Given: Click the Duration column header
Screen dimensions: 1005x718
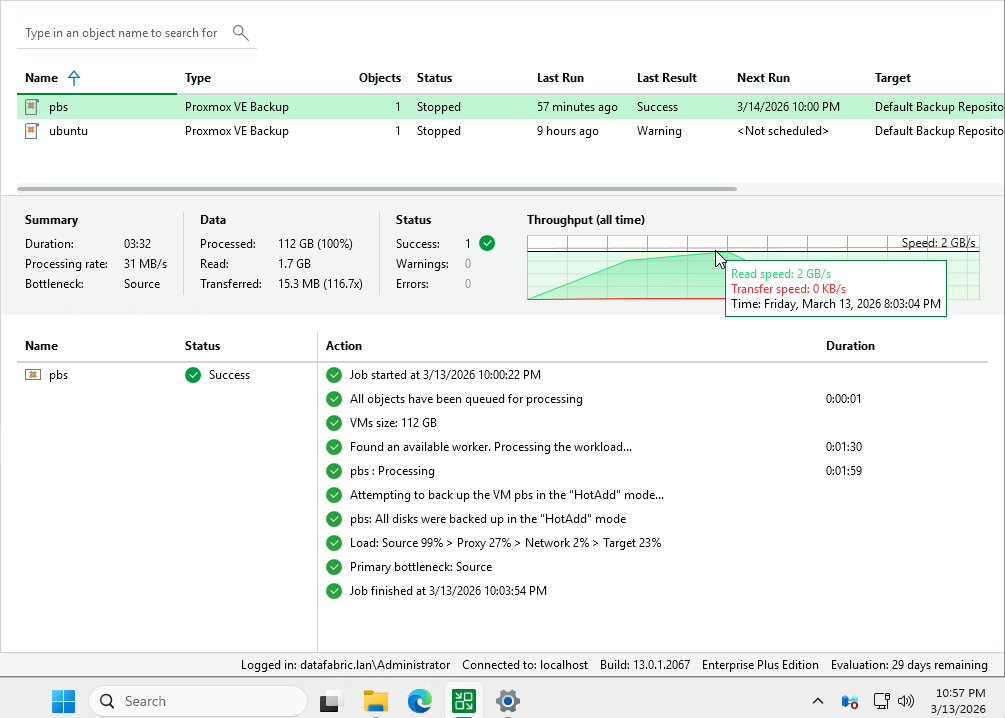Looking at the screenshot, I should click(850, 346).
